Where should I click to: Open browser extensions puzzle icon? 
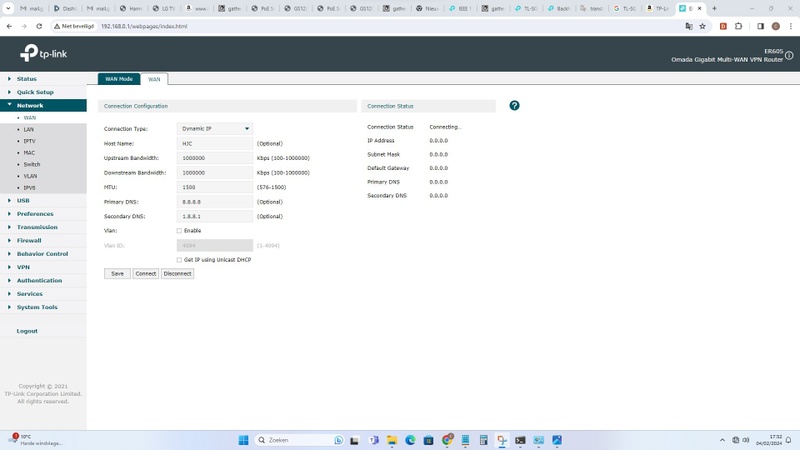tap(738, 26)
